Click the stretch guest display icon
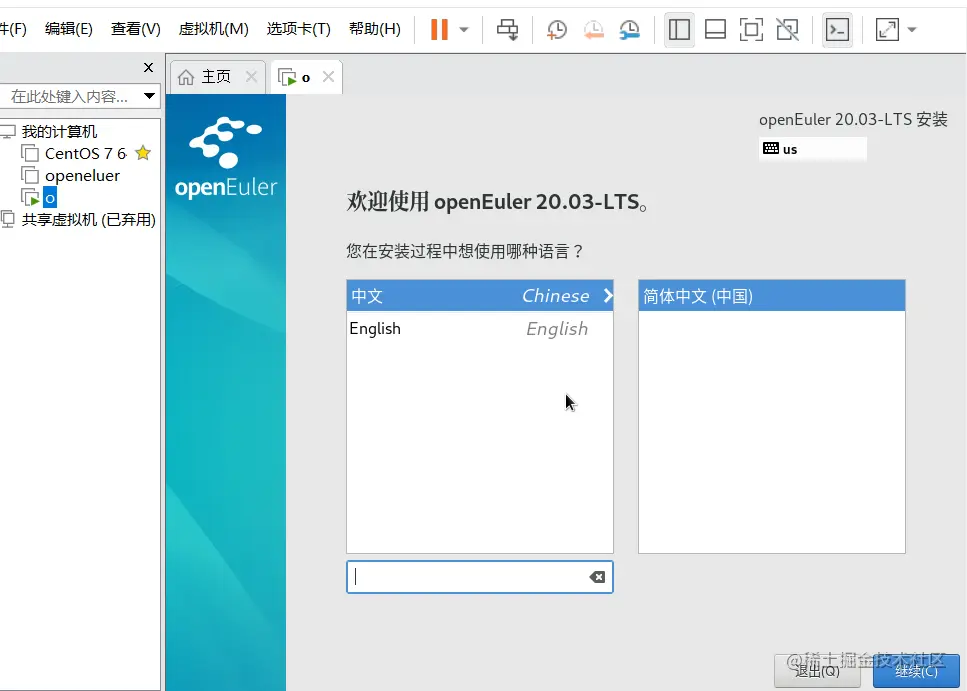The image size is (967, 691). coord(887,29)
